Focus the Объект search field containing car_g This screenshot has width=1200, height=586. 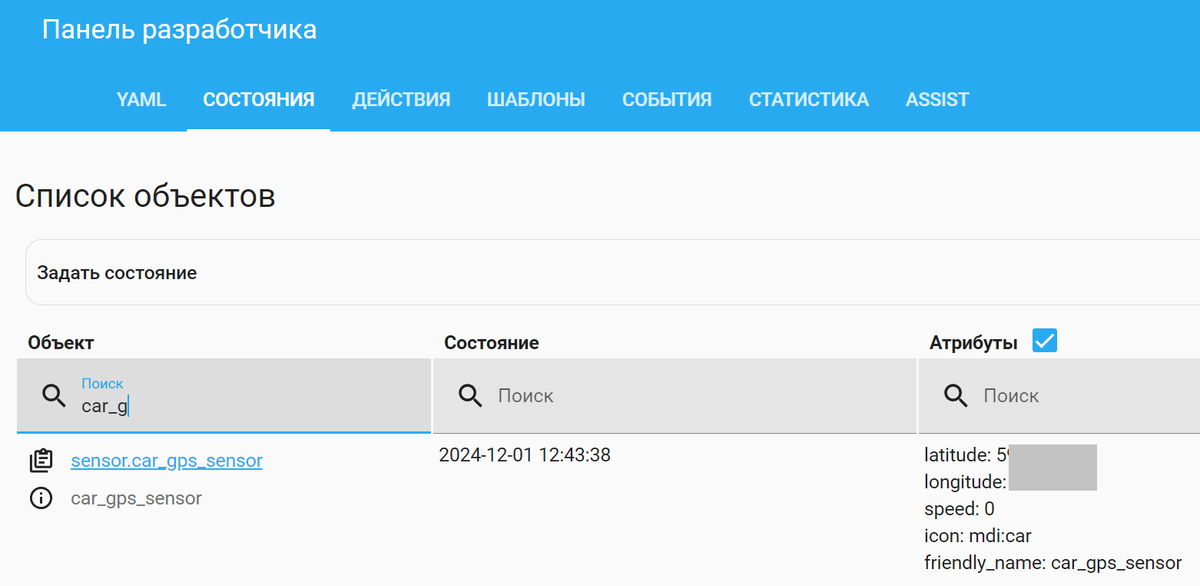[x=224, y=396]
